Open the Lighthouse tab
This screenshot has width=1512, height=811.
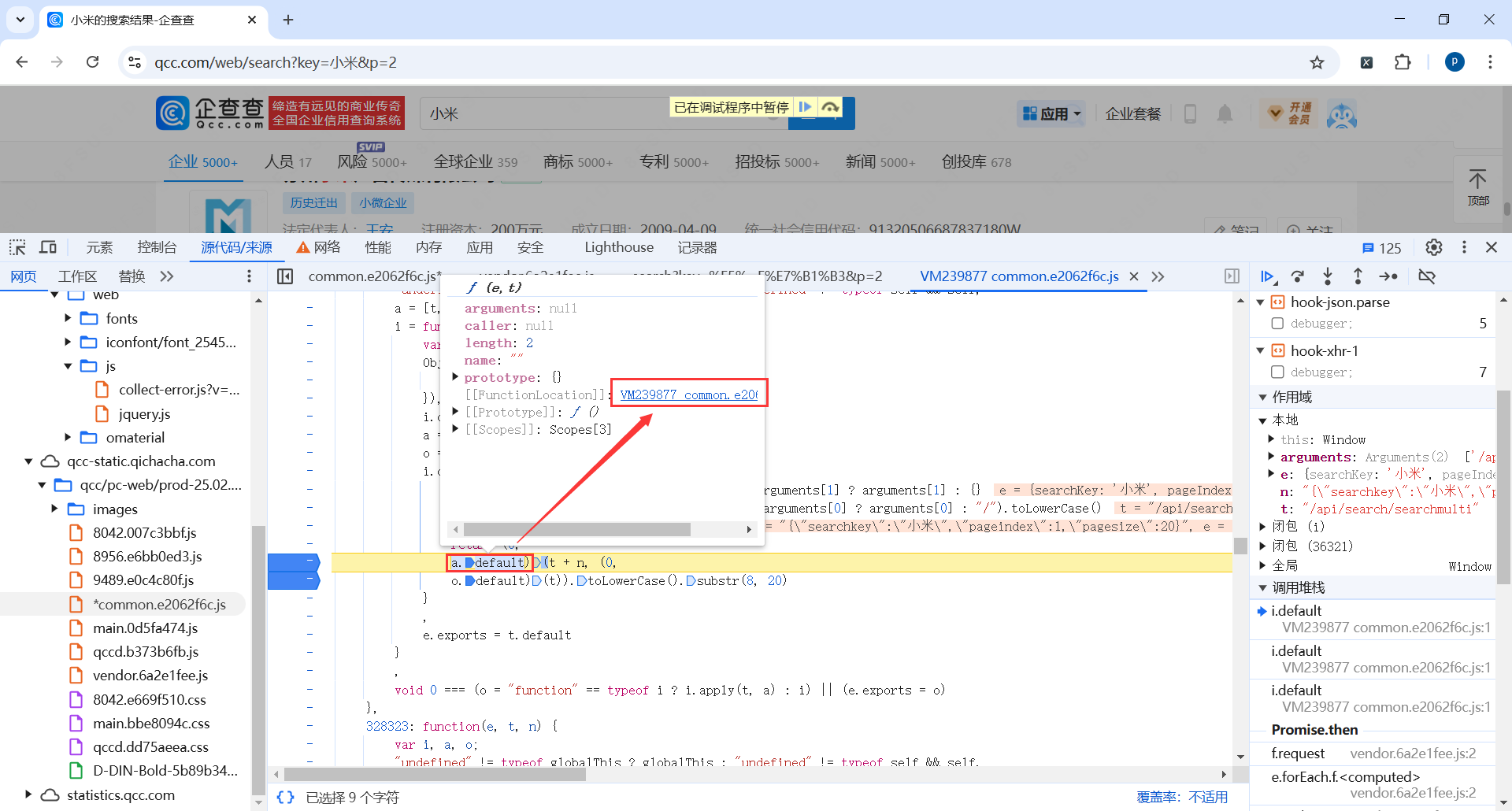pyautogui.click(x=619, y=247)
